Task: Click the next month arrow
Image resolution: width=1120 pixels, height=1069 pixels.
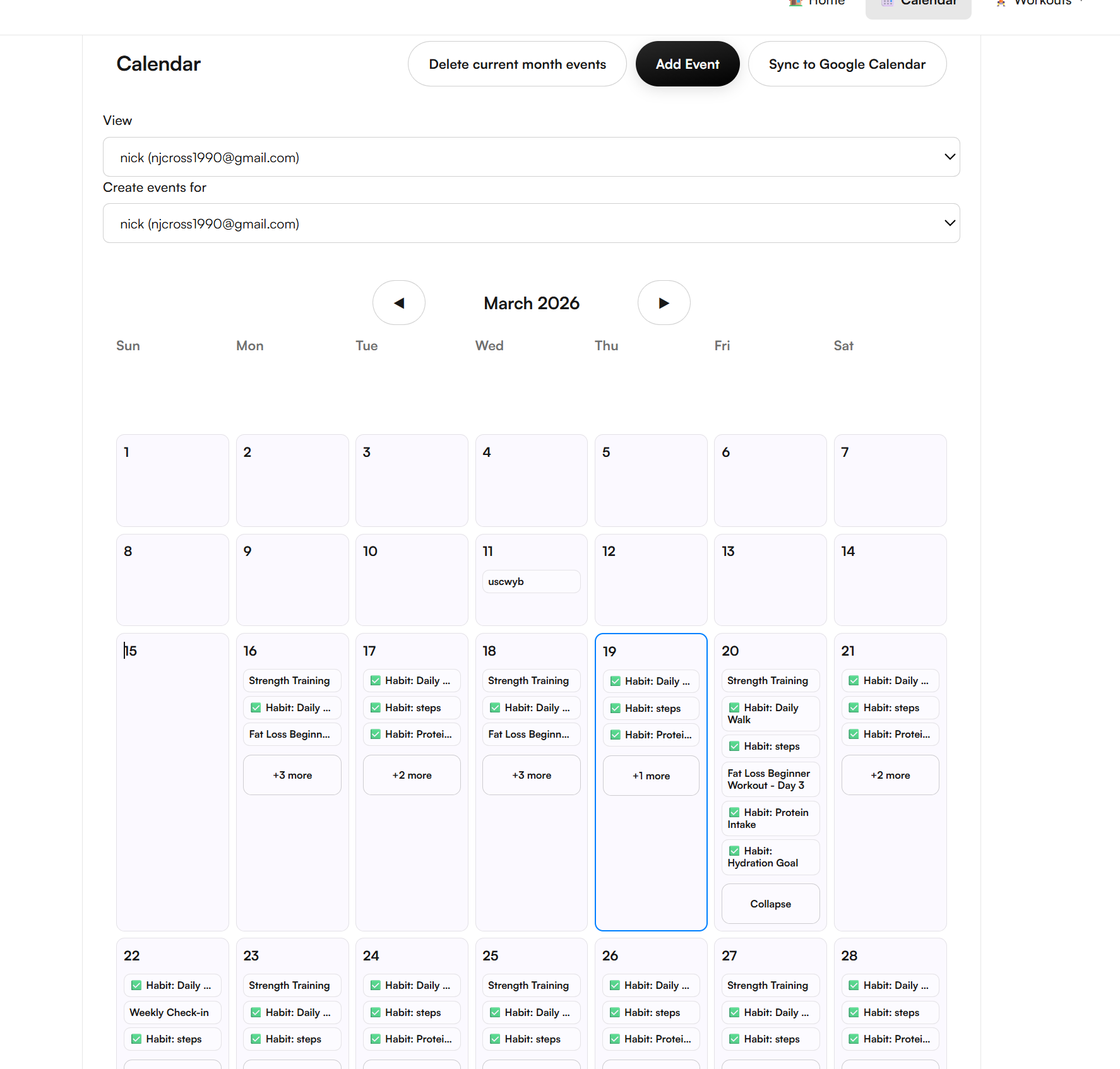Action: pos(664,303)
